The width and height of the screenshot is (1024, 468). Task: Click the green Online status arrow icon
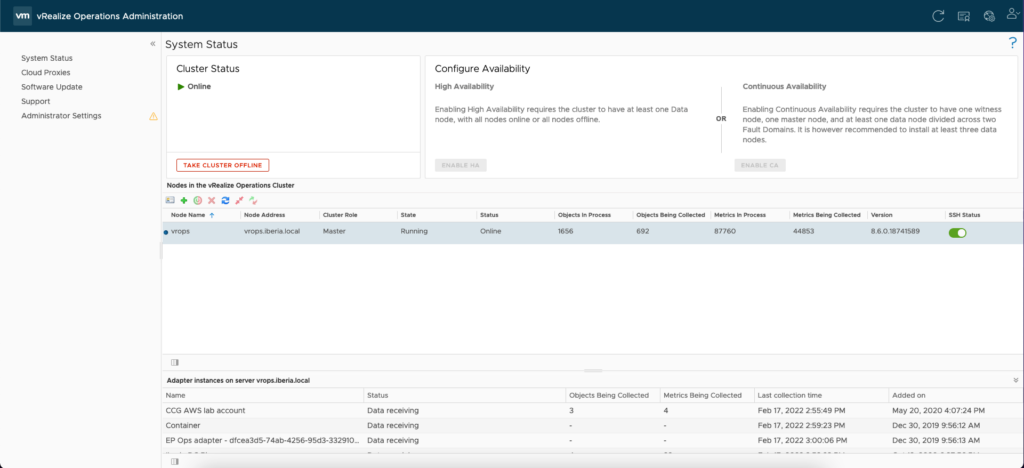[181, 86]
